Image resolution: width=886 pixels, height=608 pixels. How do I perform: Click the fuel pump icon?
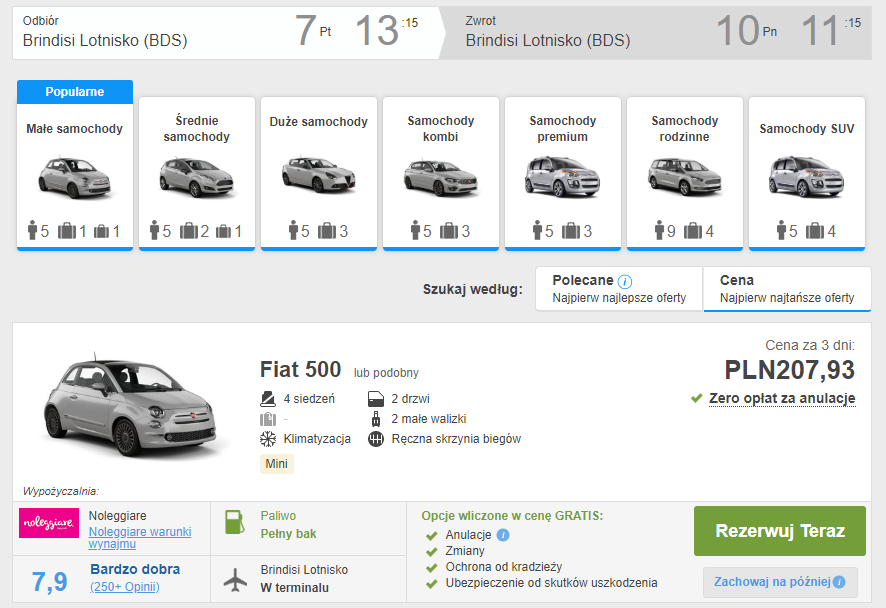pyautogui.click(x=233, y=524)
